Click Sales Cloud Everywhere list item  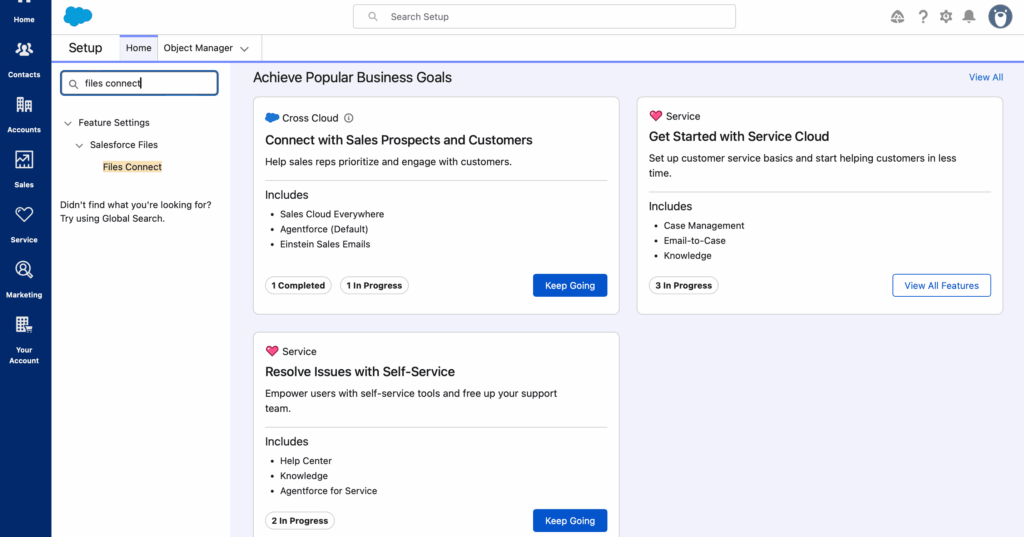(332, 214)
